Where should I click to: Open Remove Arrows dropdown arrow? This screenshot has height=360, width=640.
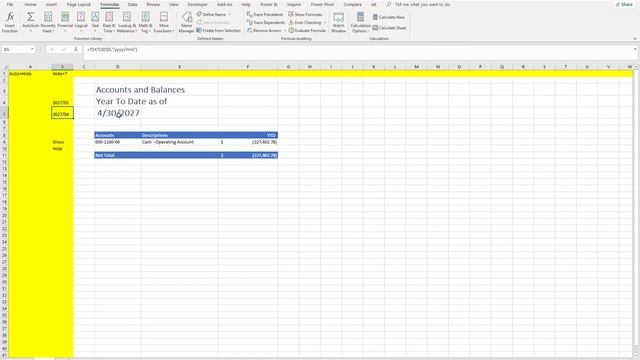tap(284, 31)
